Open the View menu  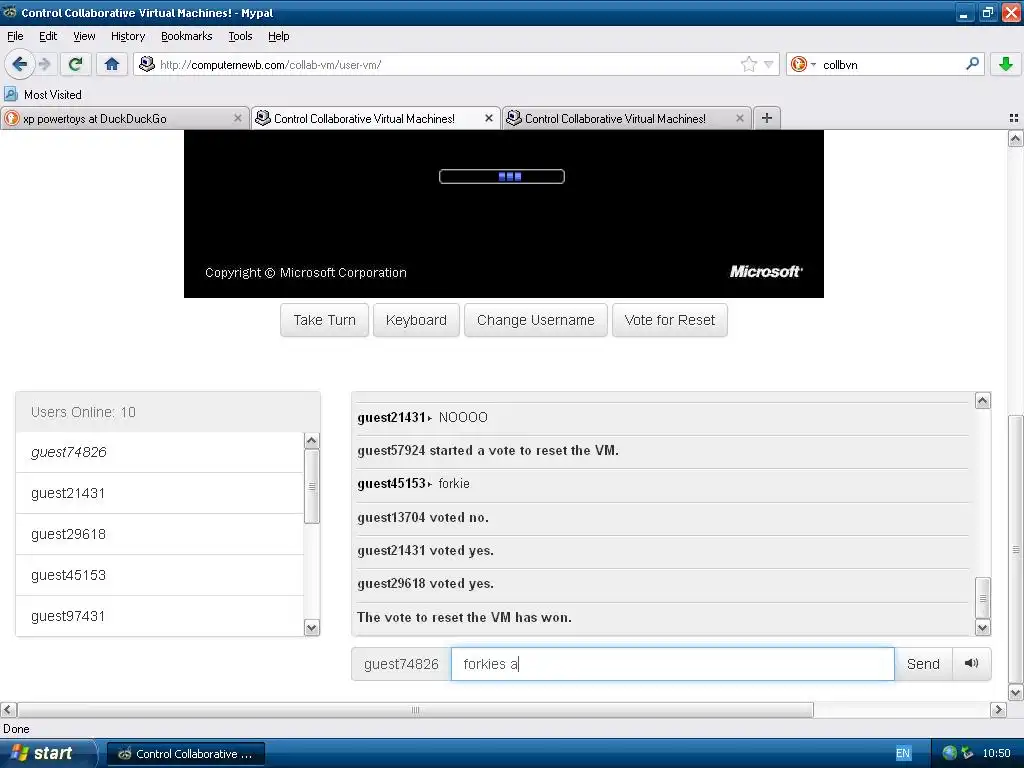point(84,36)
